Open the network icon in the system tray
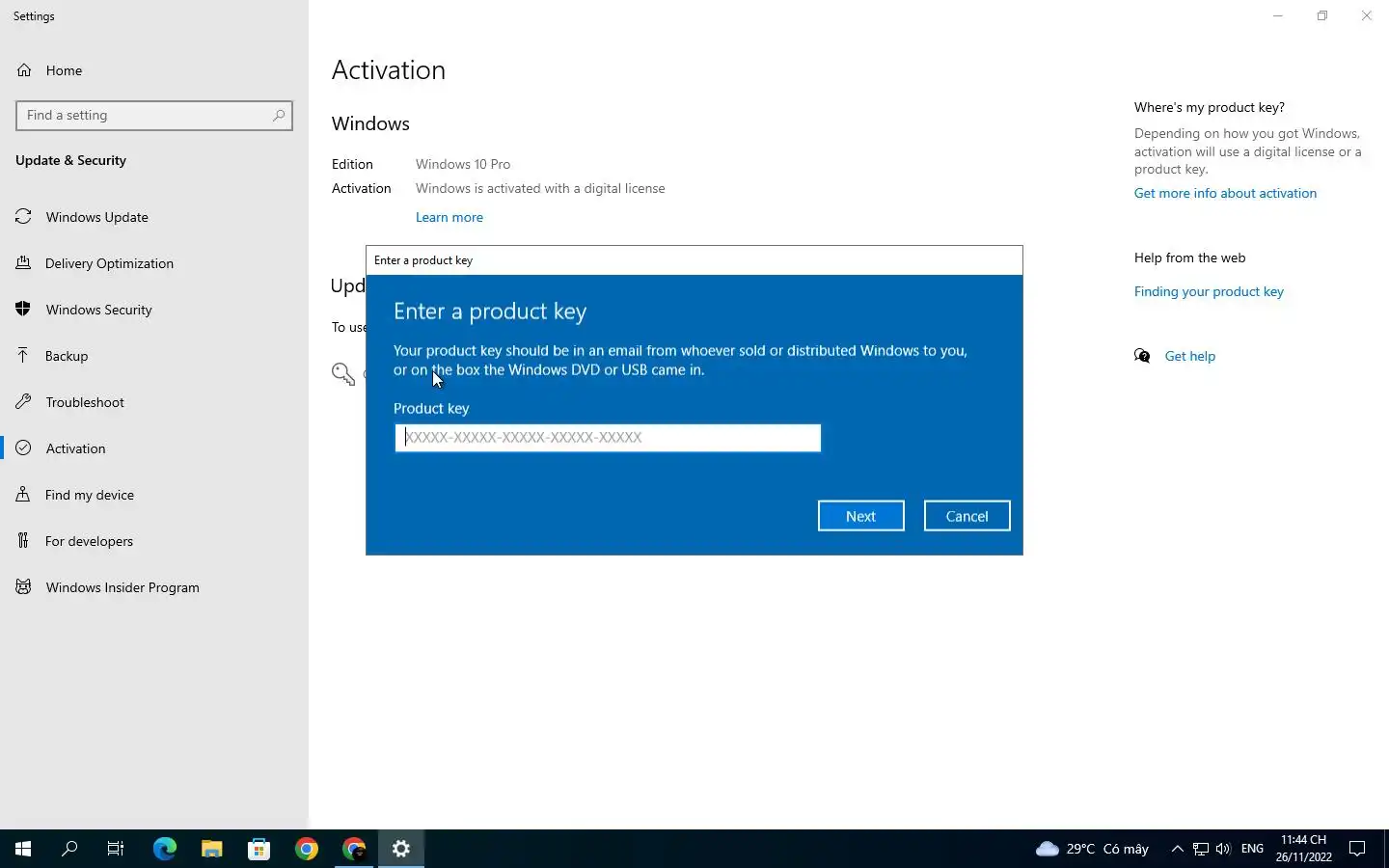Image resolution: width=1389 pixels, height=868 pixels. 1201,849
